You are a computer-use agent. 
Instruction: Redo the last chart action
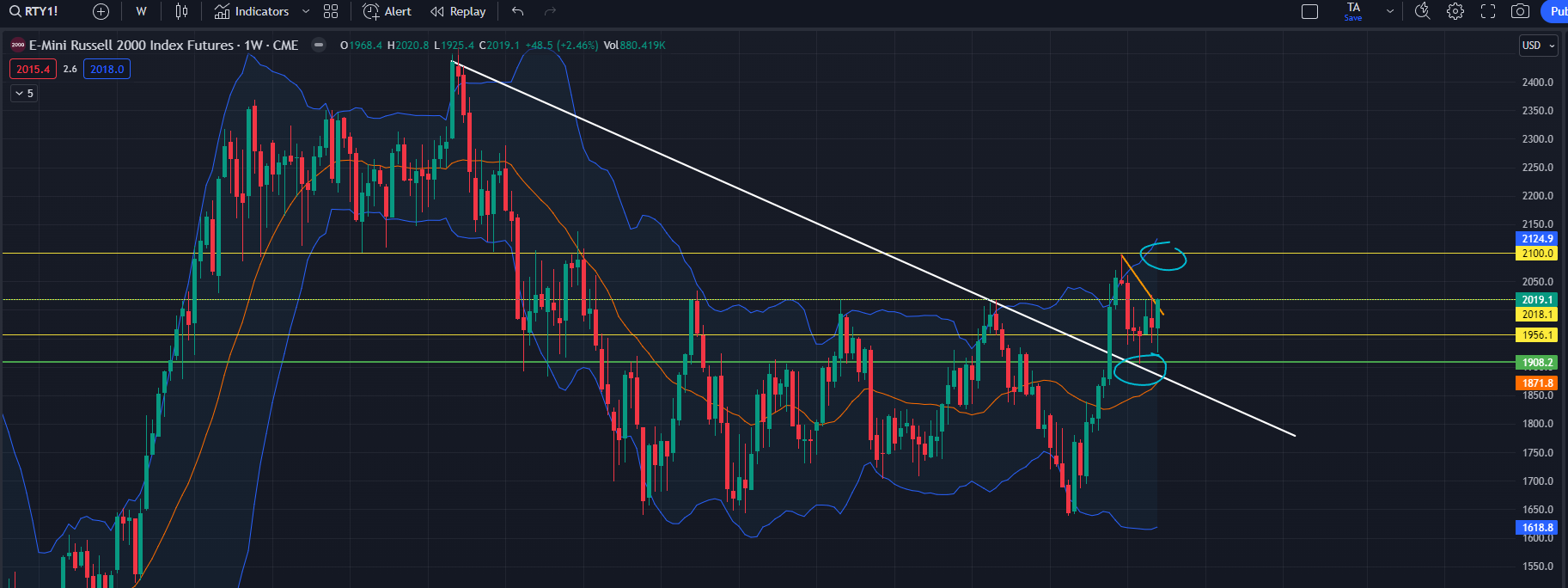click(551, 11)
